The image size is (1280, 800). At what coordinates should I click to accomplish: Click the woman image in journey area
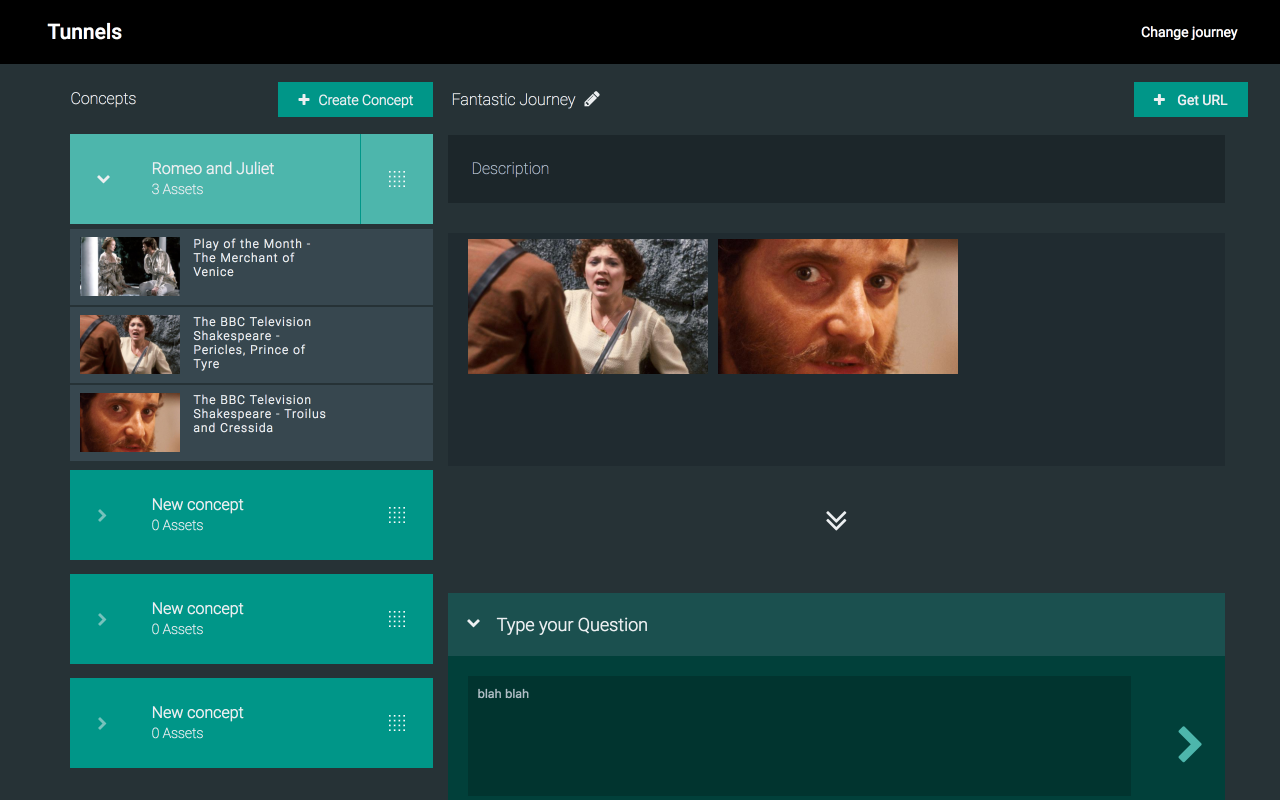click(x=588, y=306)
